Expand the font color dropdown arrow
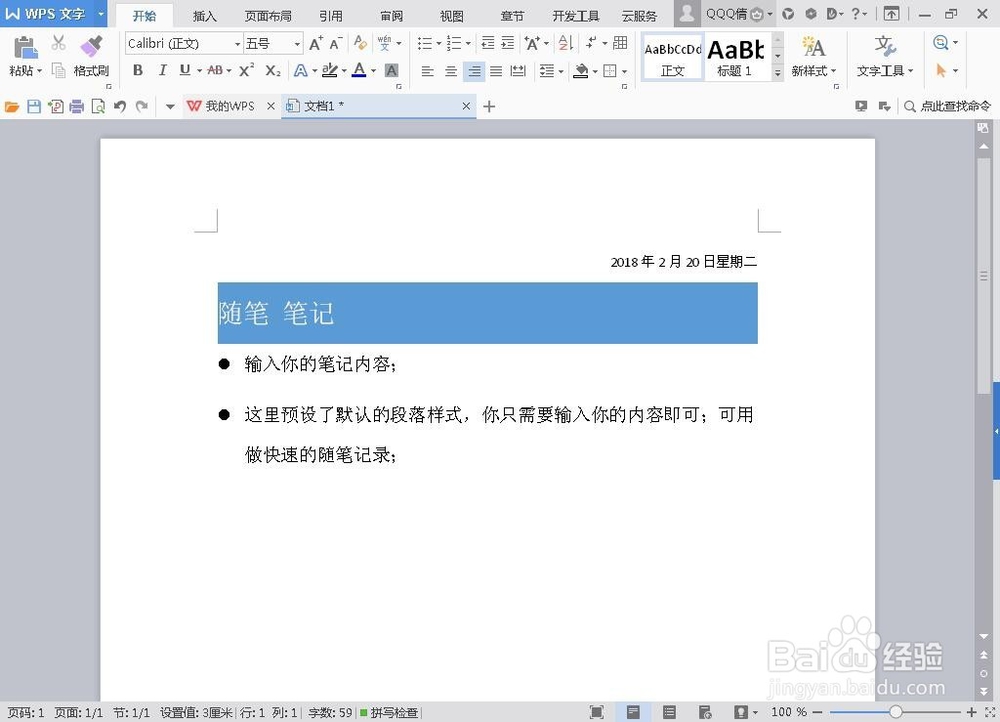 (372, 71)
